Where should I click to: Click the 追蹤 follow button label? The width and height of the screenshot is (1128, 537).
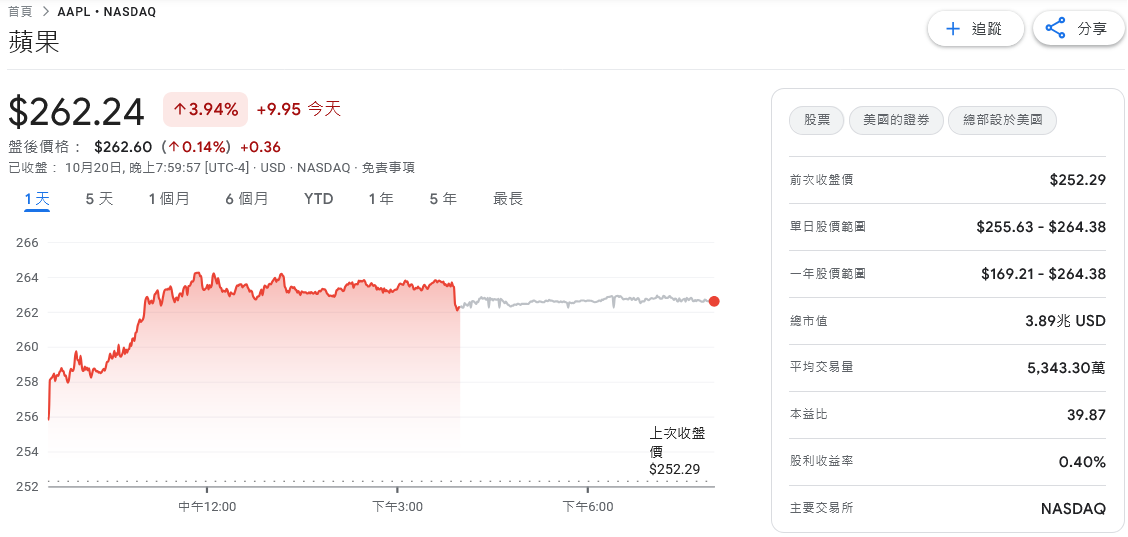987,29
